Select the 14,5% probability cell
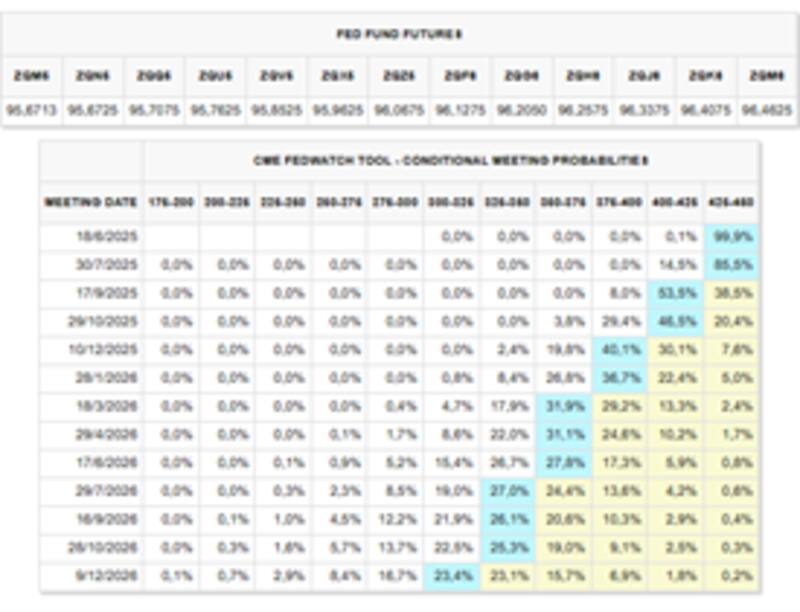 pos(675,265)
